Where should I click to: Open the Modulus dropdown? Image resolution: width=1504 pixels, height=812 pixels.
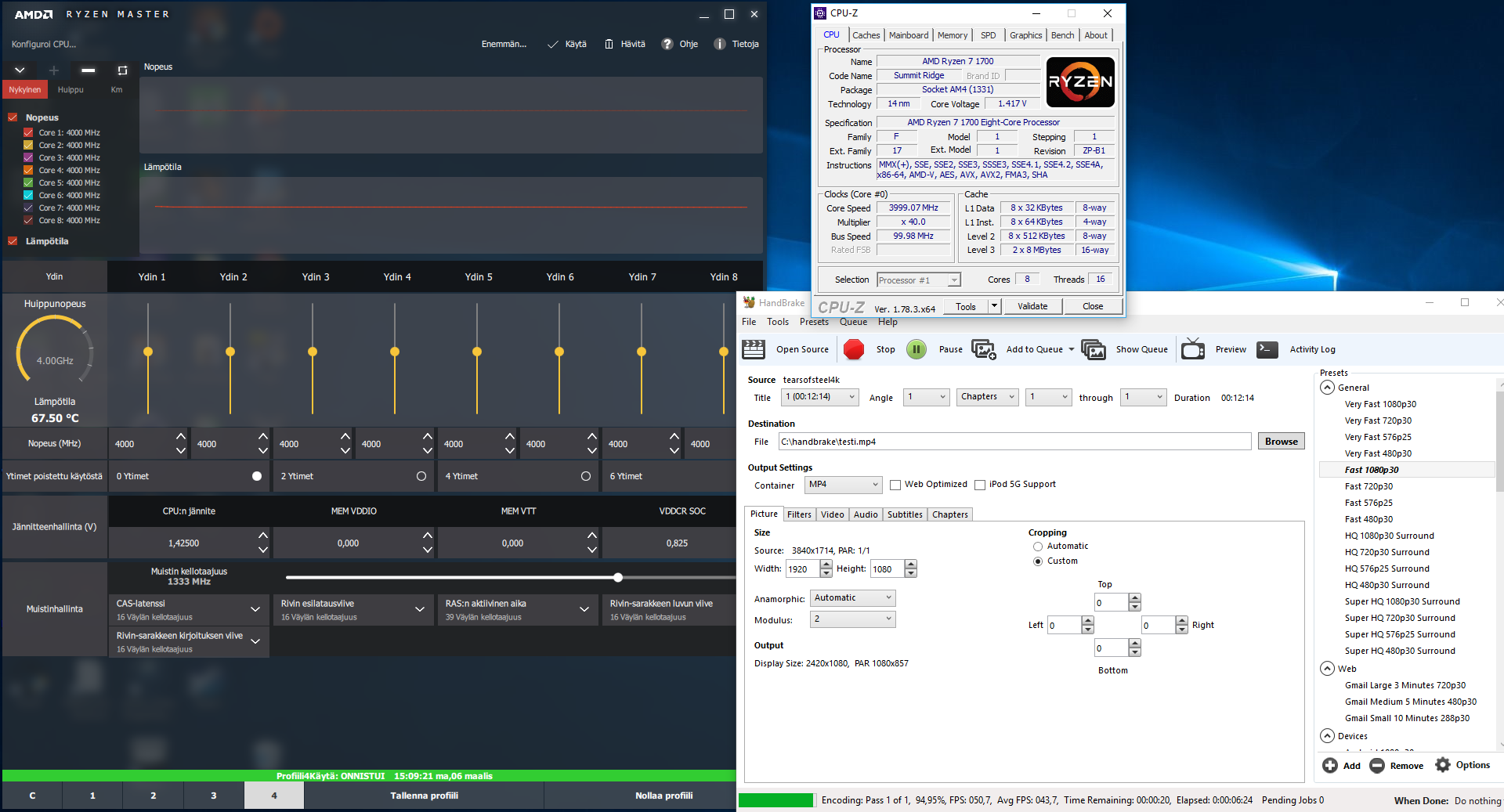click(x=853, y=619)
